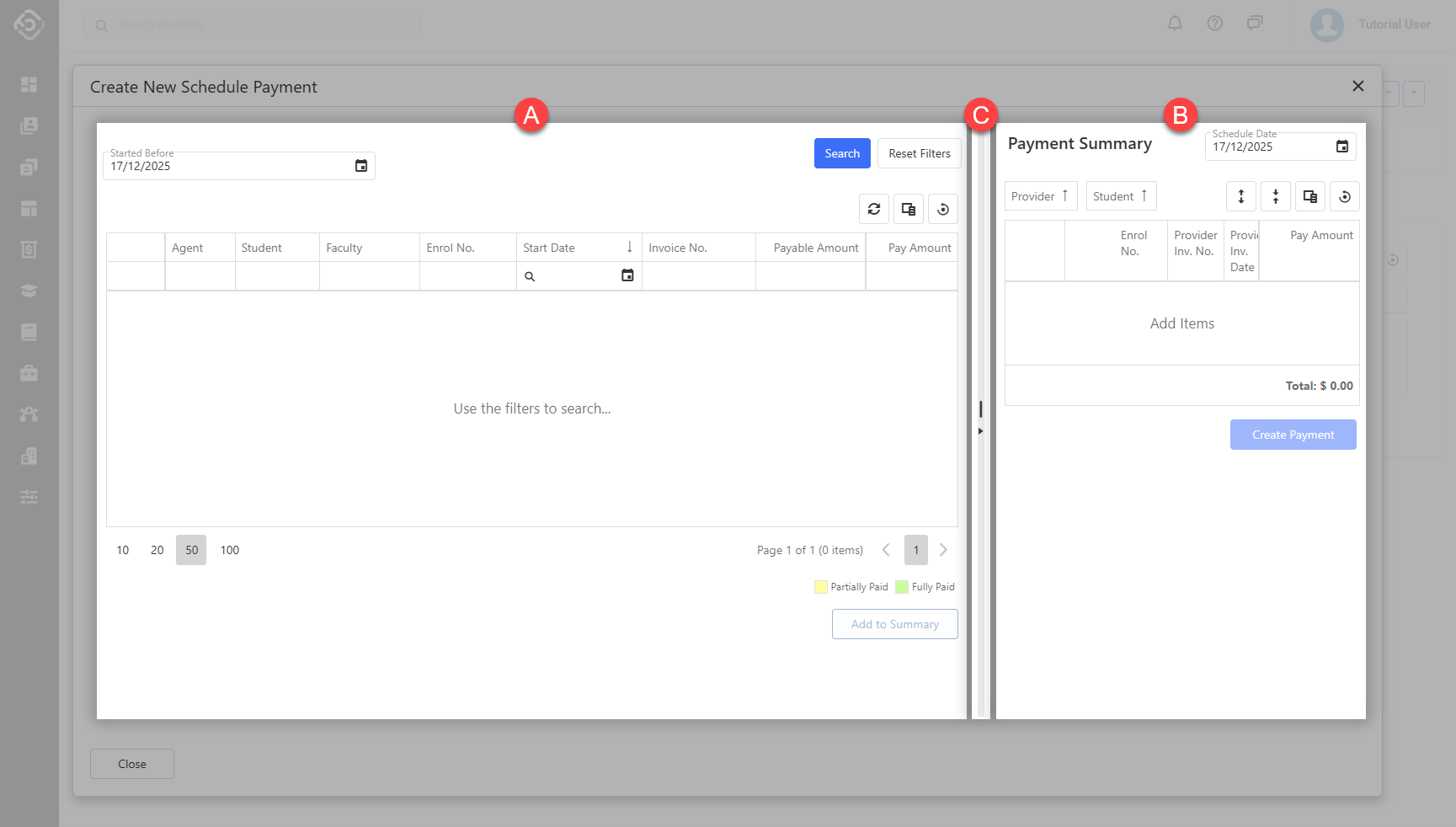Reset layout of the search results grid
Image resolution: width=1456 pixels, height=827 pixels.
pos(942,209)
